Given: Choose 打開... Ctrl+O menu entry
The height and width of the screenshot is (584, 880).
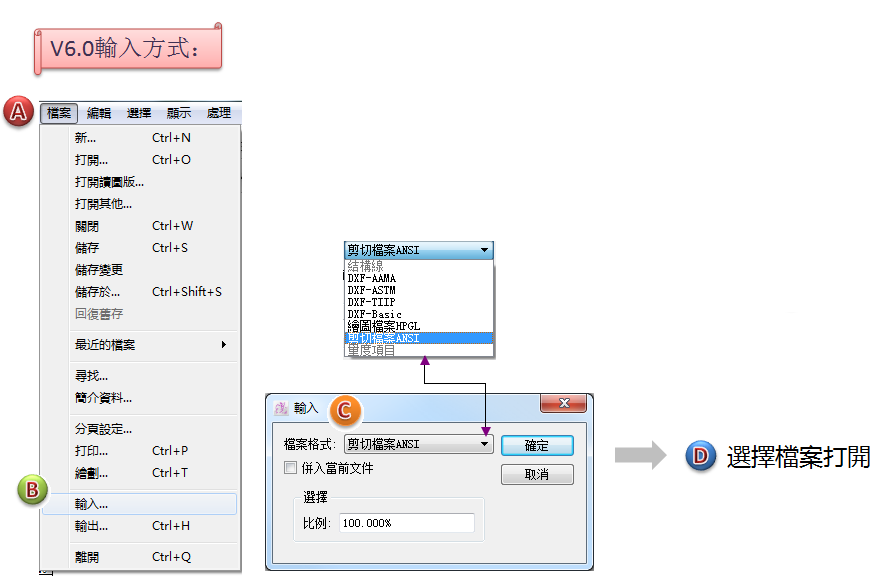Looking at the screenshot, I should click(140, 160).
